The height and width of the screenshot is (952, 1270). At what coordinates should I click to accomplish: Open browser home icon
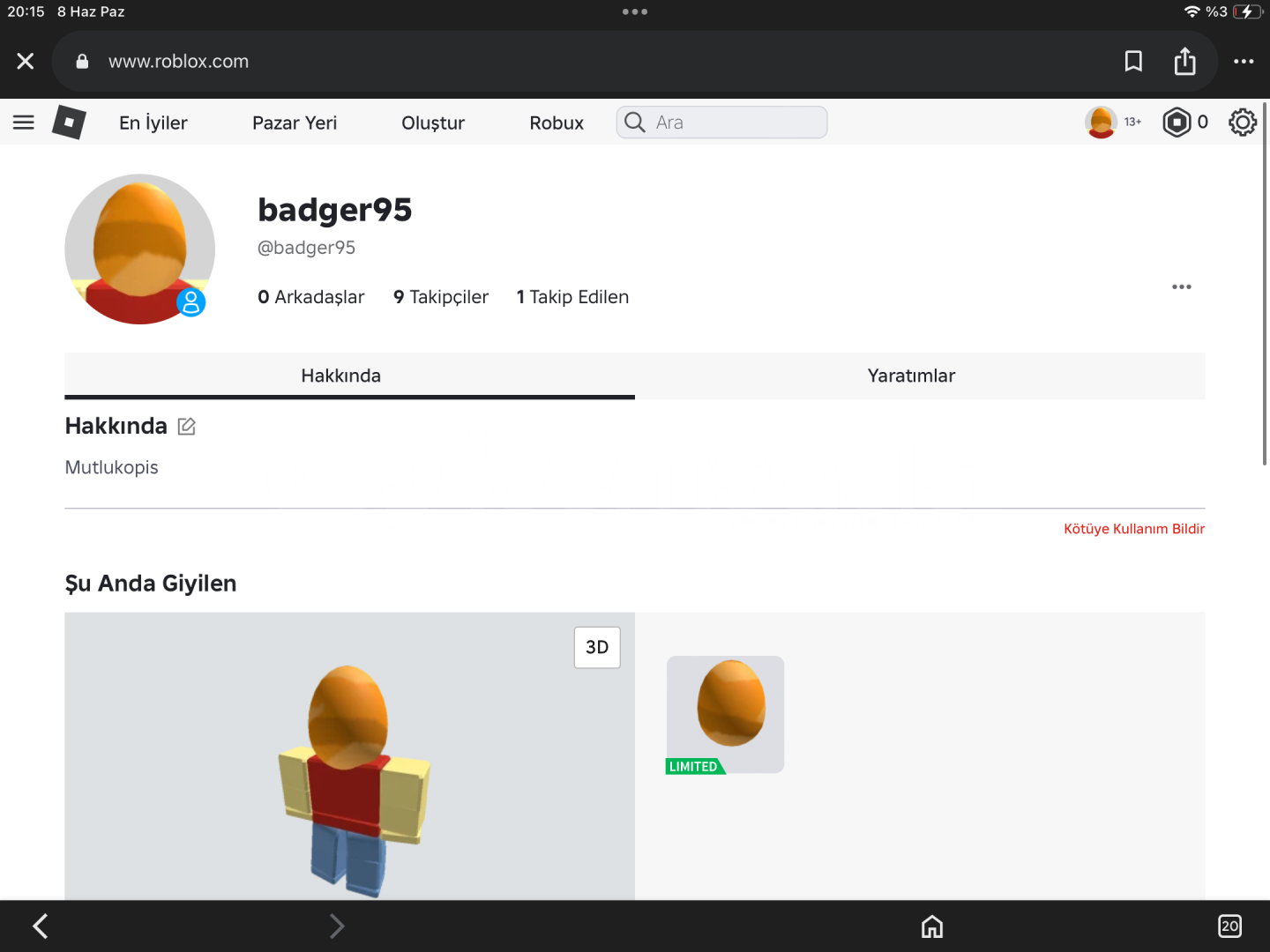click(x=932, y=926)
